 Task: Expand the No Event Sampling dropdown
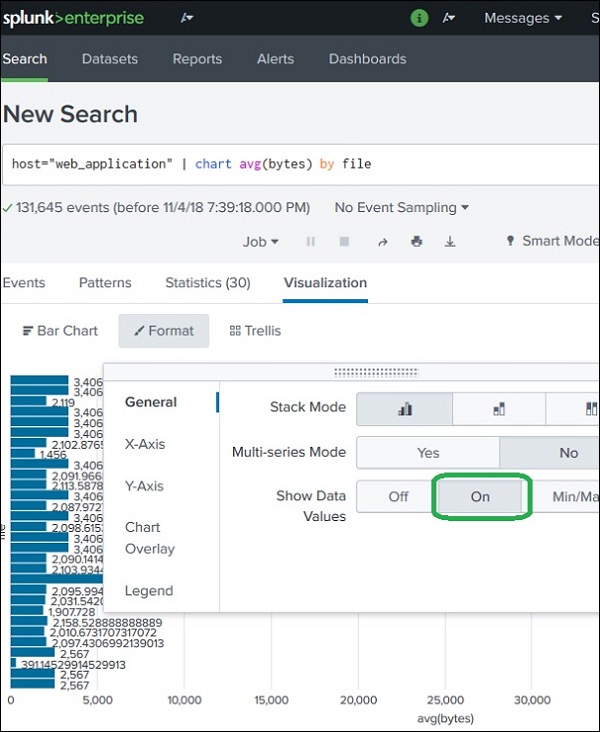[402, 208]
